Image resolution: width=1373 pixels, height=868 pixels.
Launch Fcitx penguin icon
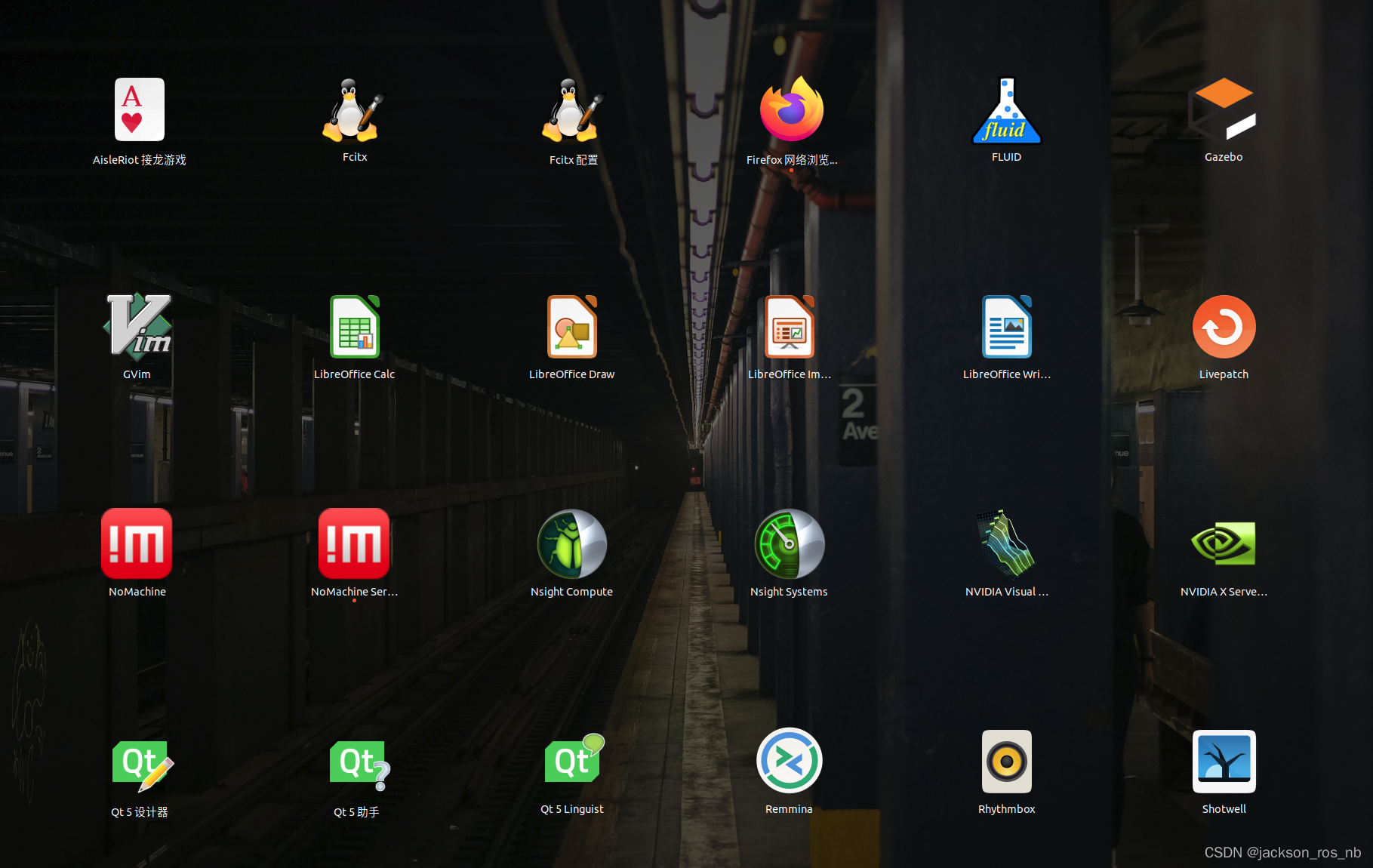[353, 110]
